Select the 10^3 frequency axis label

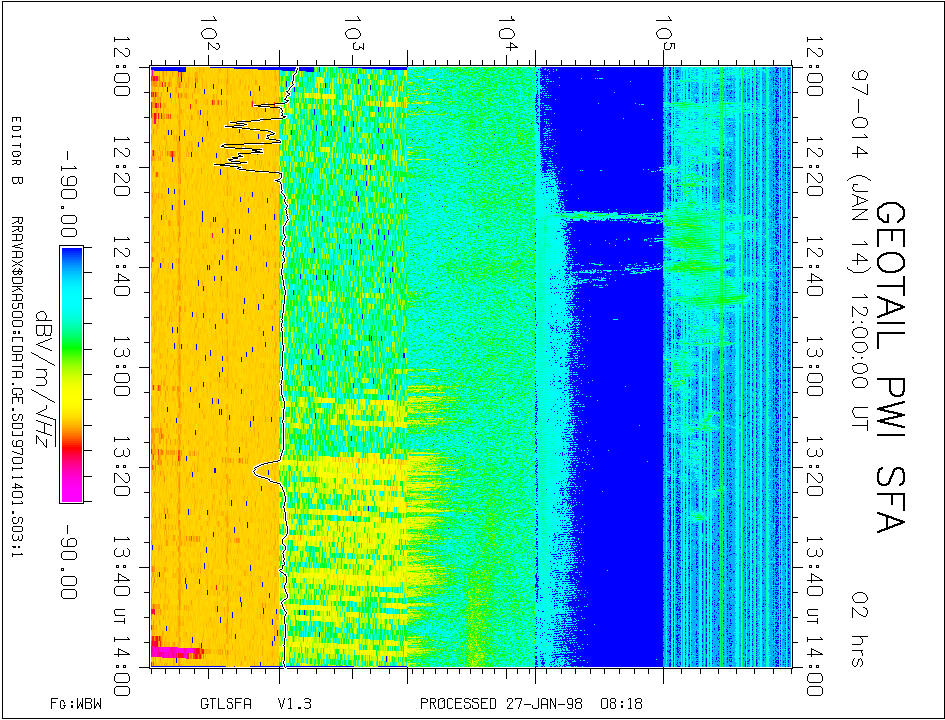tap(355, 35)
